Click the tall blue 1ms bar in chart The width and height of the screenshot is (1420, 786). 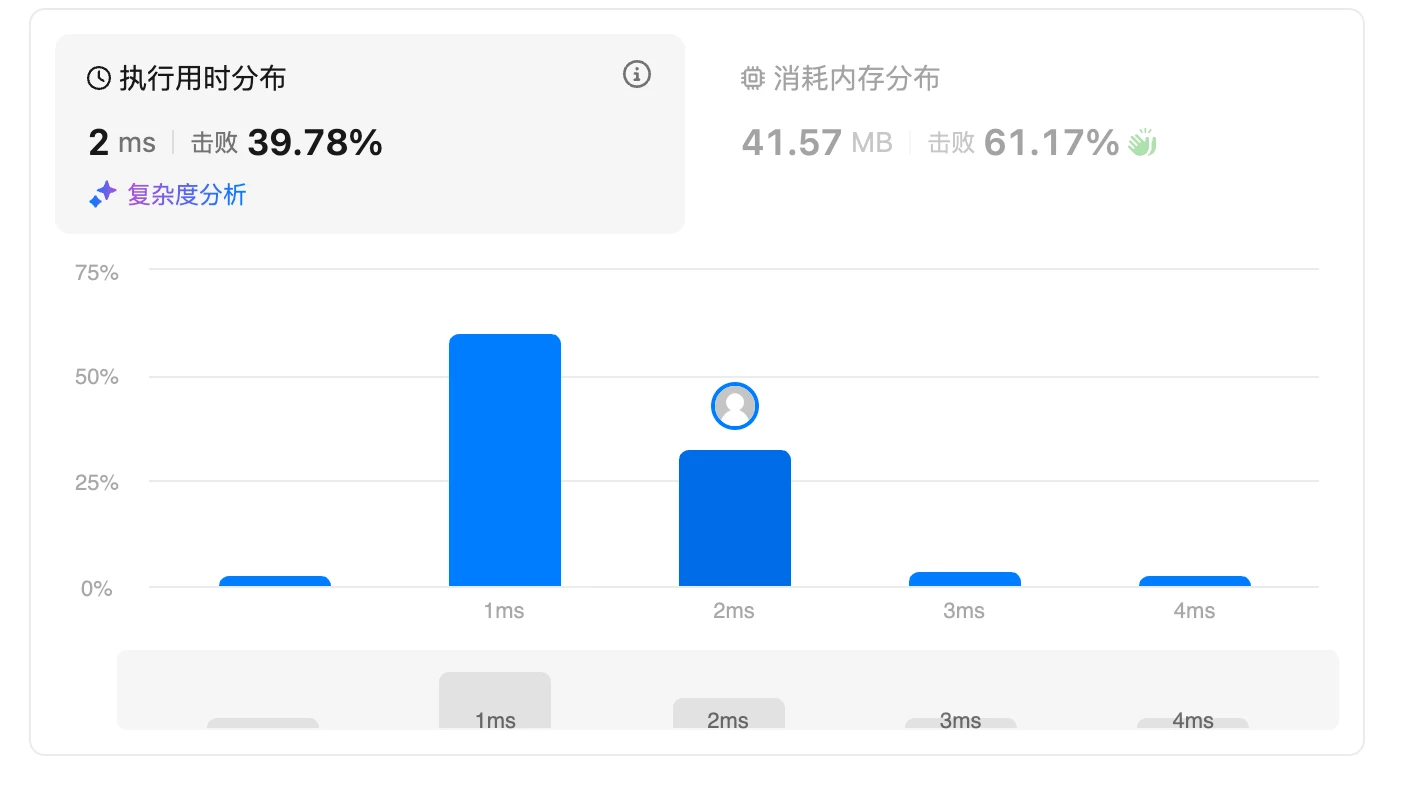click(505, 460)
